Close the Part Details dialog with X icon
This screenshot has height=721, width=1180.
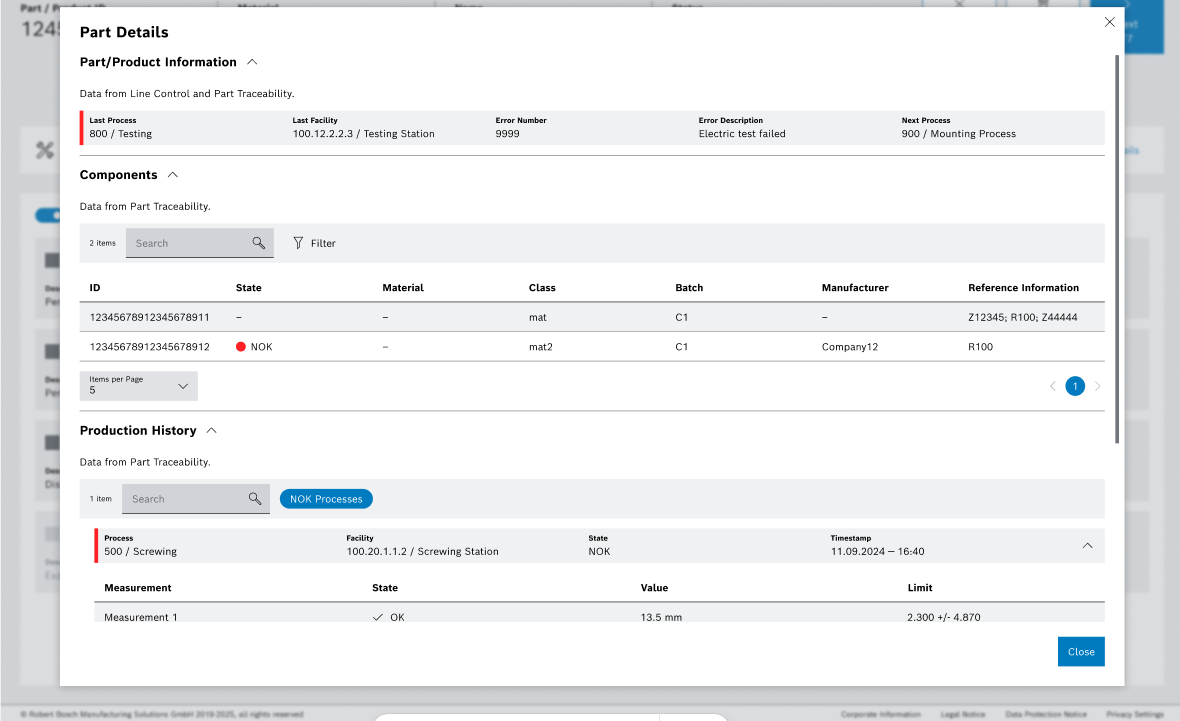click(1109, 22)
